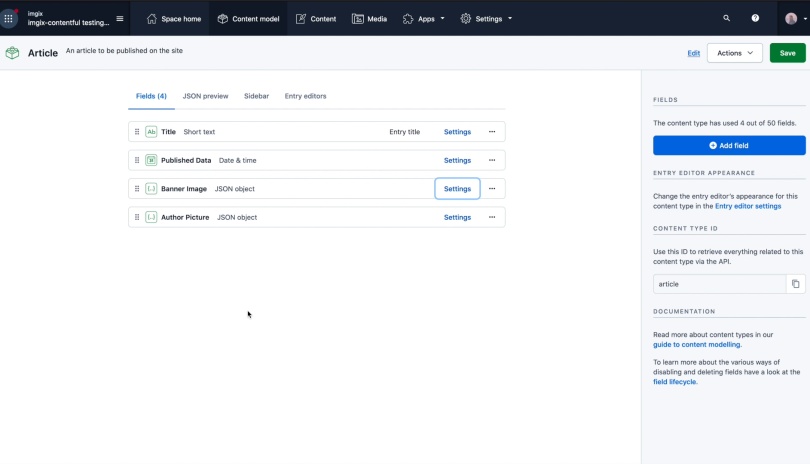Viewport: 810px width, 464px height.
Task: Open the Entry editor settings link
Action: [748, 206]
